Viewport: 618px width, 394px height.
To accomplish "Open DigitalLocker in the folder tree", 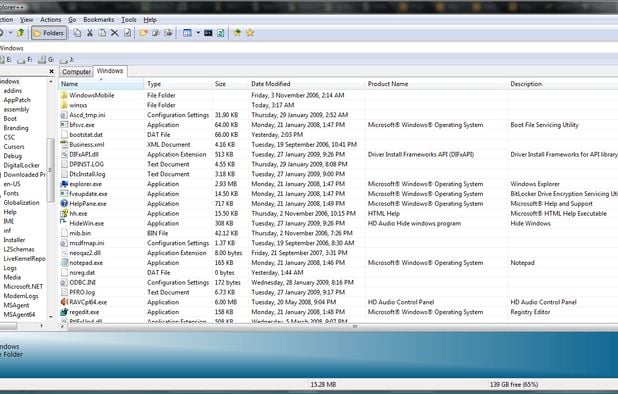I will pyautogui.click(x=22, y=165).
